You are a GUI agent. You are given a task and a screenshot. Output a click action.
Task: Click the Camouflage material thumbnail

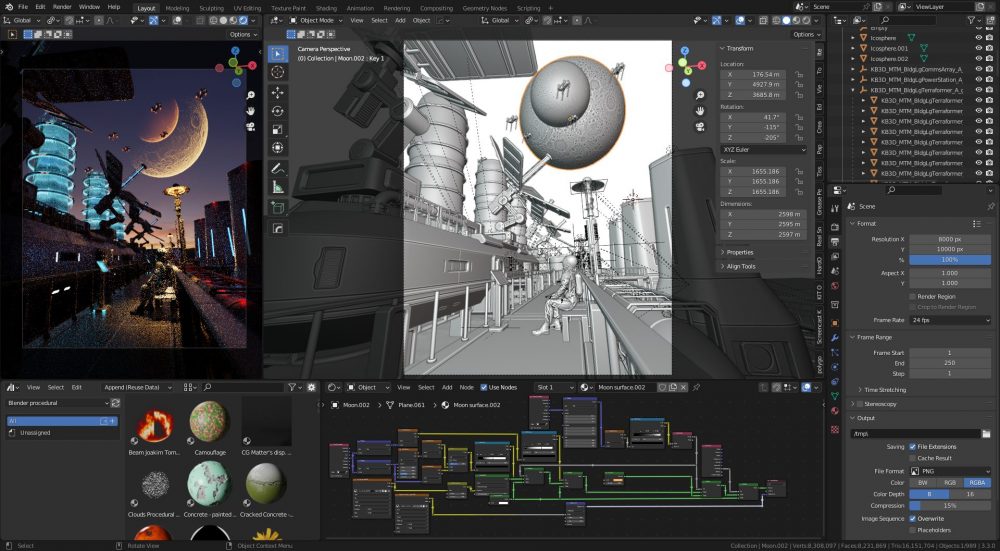pos(209,422)
